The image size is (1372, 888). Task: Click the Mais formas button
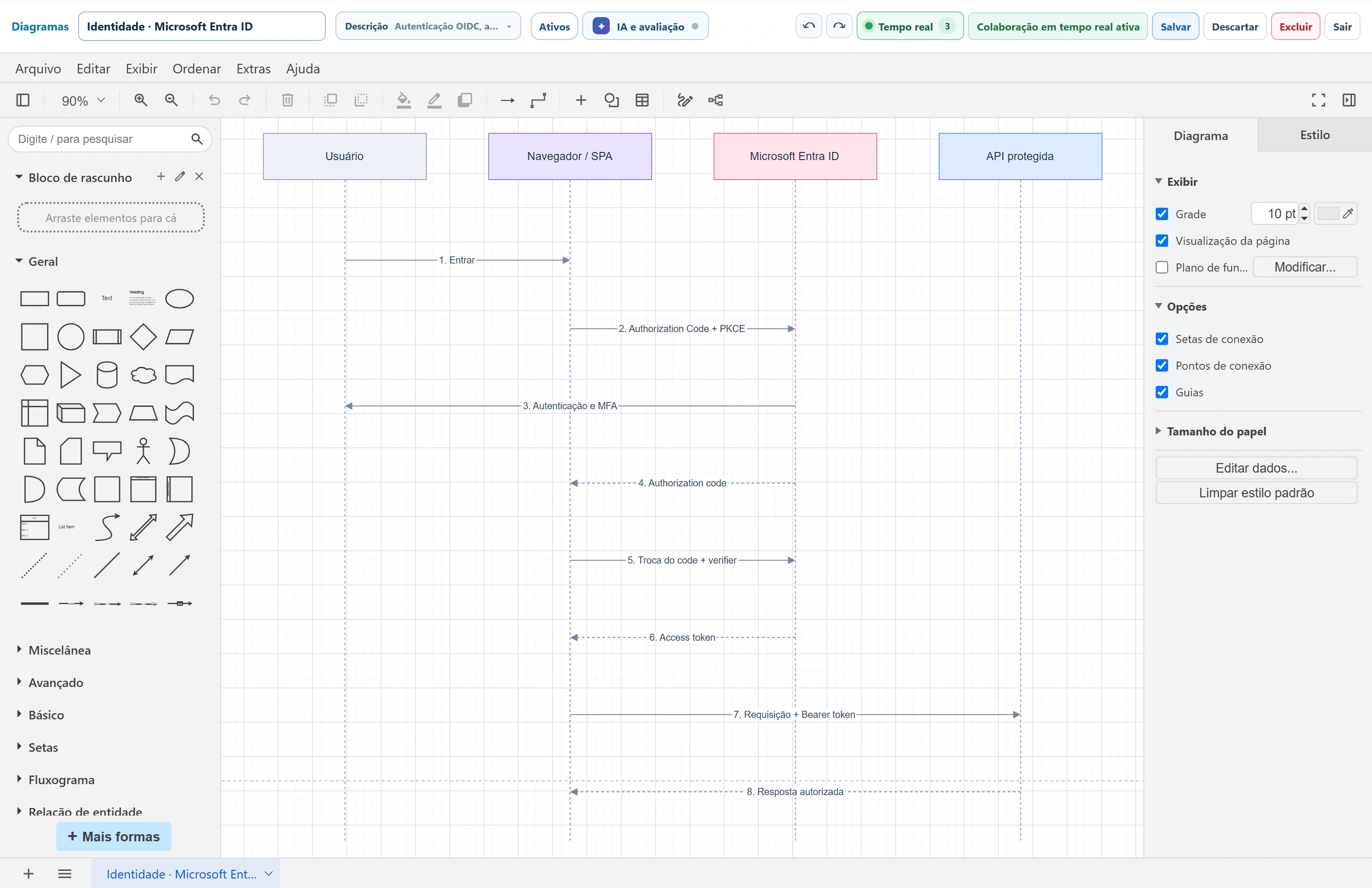[x=113, y=836]
